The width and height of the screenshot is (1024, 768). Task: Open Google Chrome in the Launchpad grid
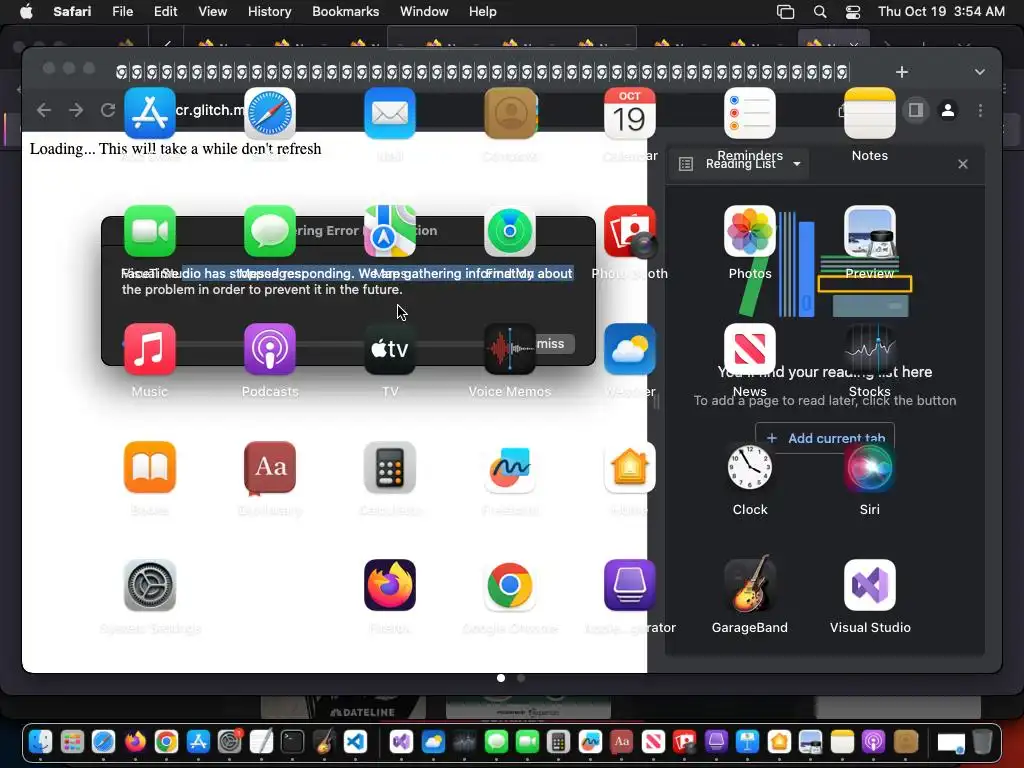click(510, 585)
